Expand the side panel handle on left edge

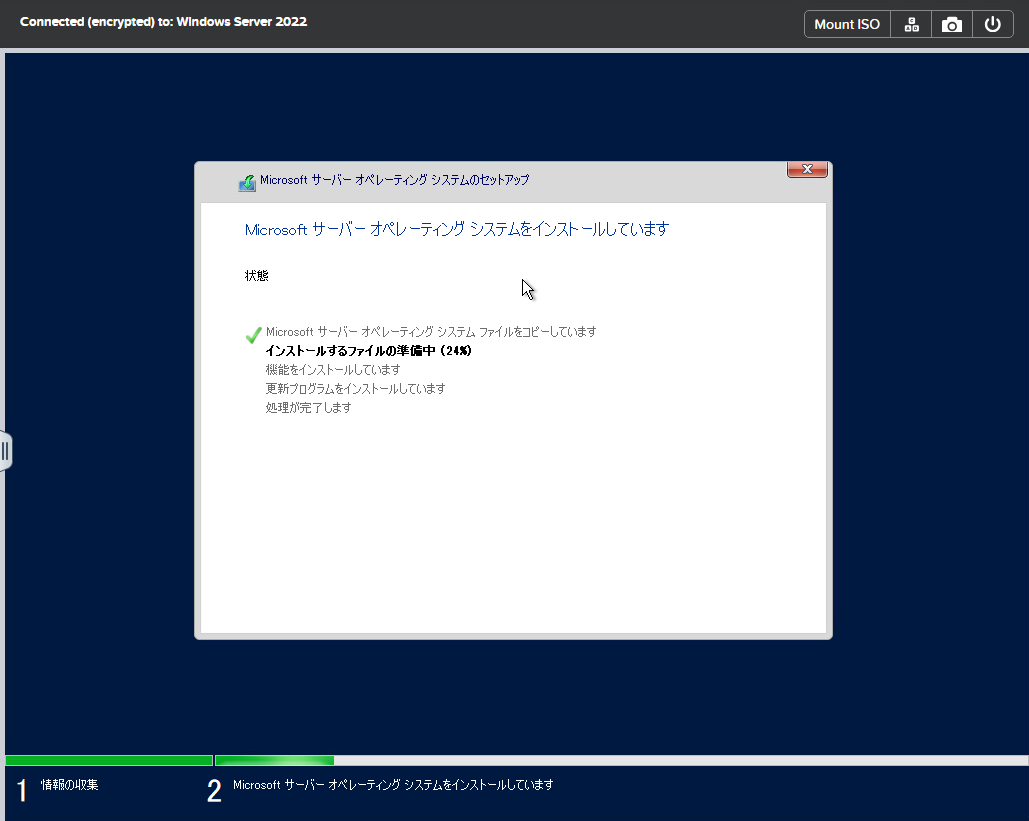coord(5,451)
